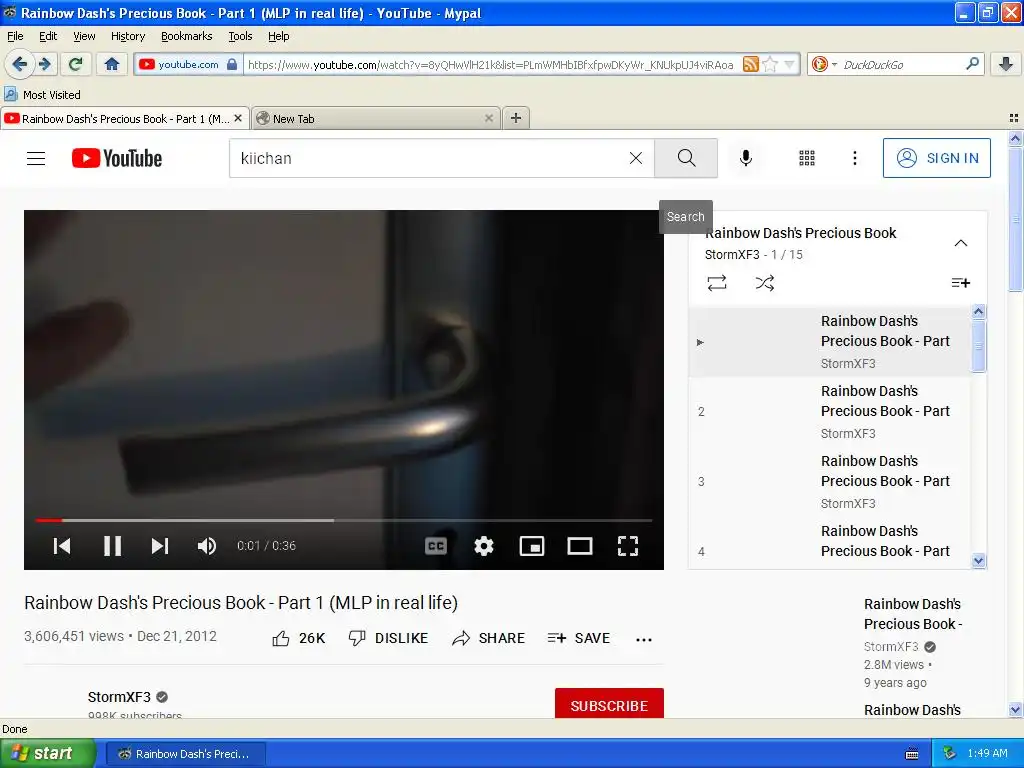
Task: Toggle loop playlist
Action: point(717,283)
